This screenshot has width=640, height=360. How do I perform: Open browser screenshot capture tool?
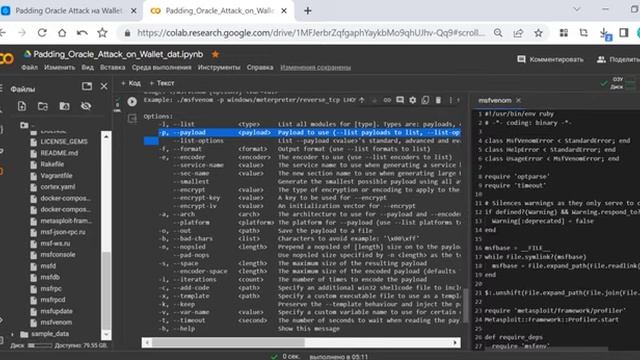pyautogui.click(x=584, y=33)
